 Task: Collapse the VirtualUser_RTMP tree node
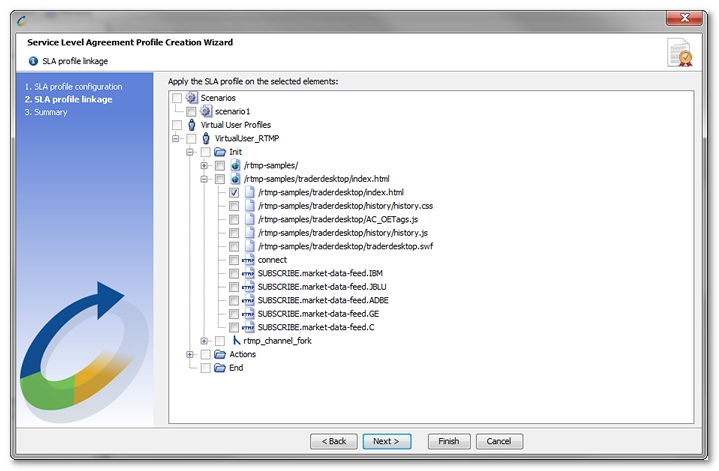click(x=176, y=138)
